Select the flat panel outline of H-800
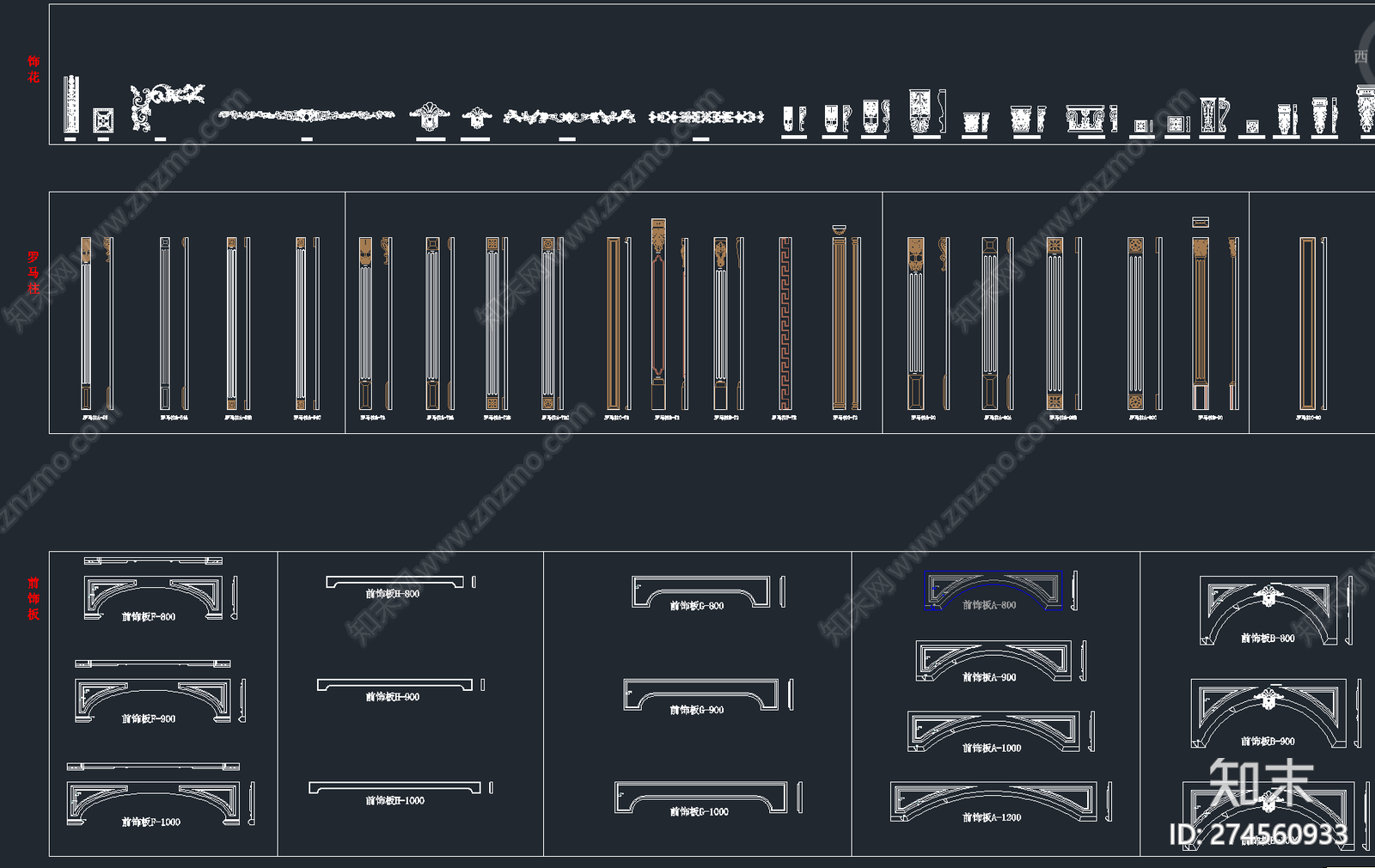This screenshot has height=868, width=1375. click(x=394, y=582)
